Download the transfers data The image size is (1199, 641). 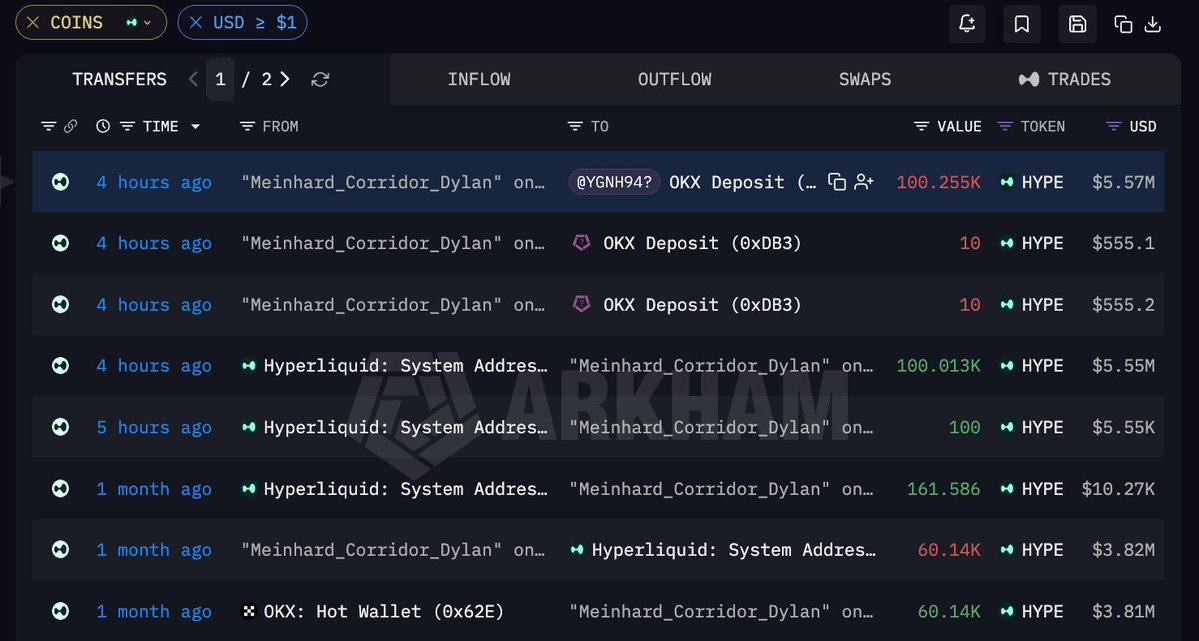click(x=1152, y=24)
